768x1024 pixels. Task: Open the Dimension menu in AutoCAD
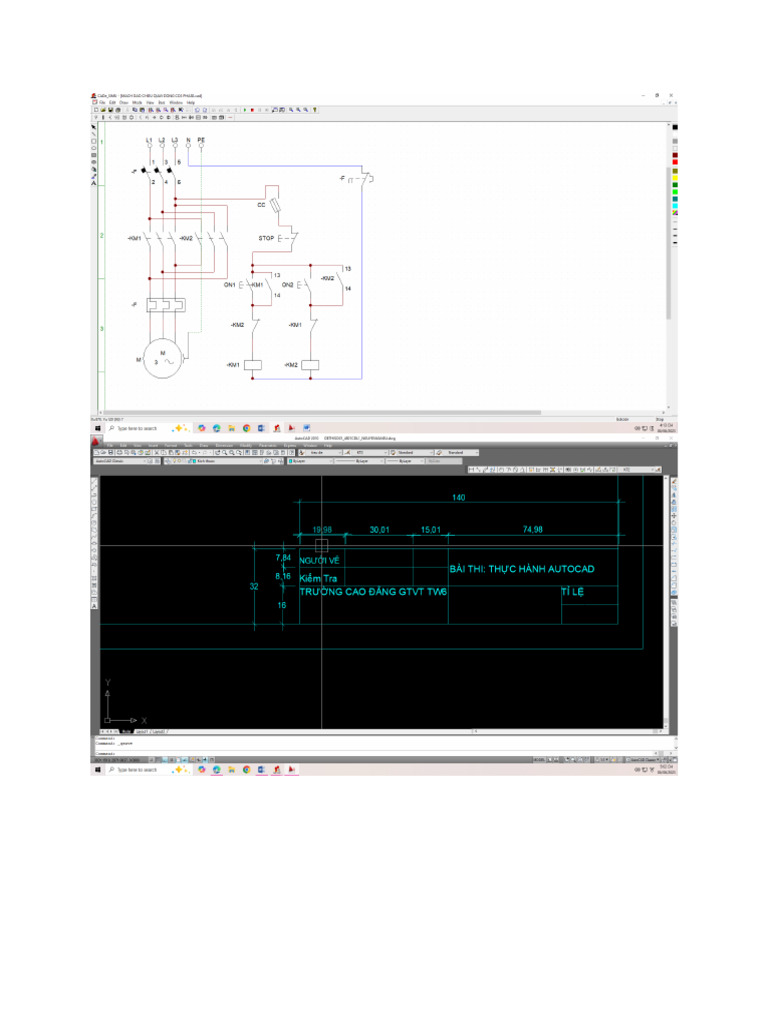click(x=224, y=445)
